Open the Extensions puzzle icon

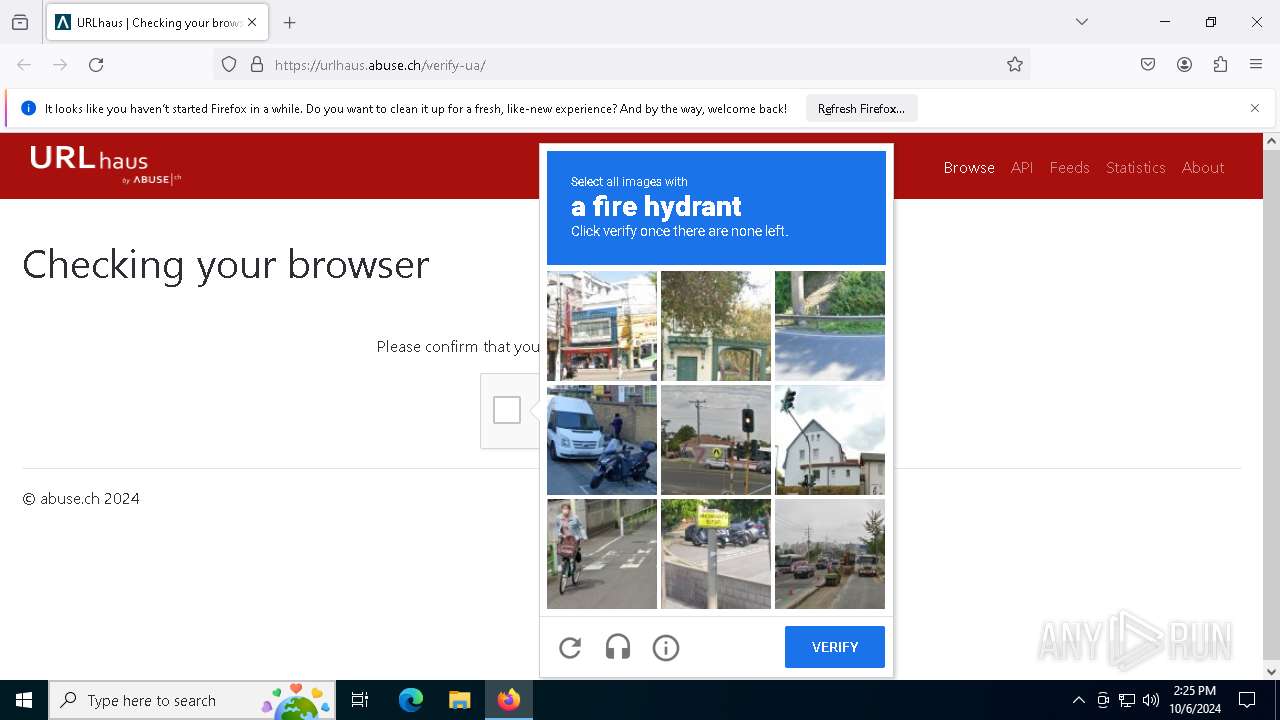point(1220,65)
